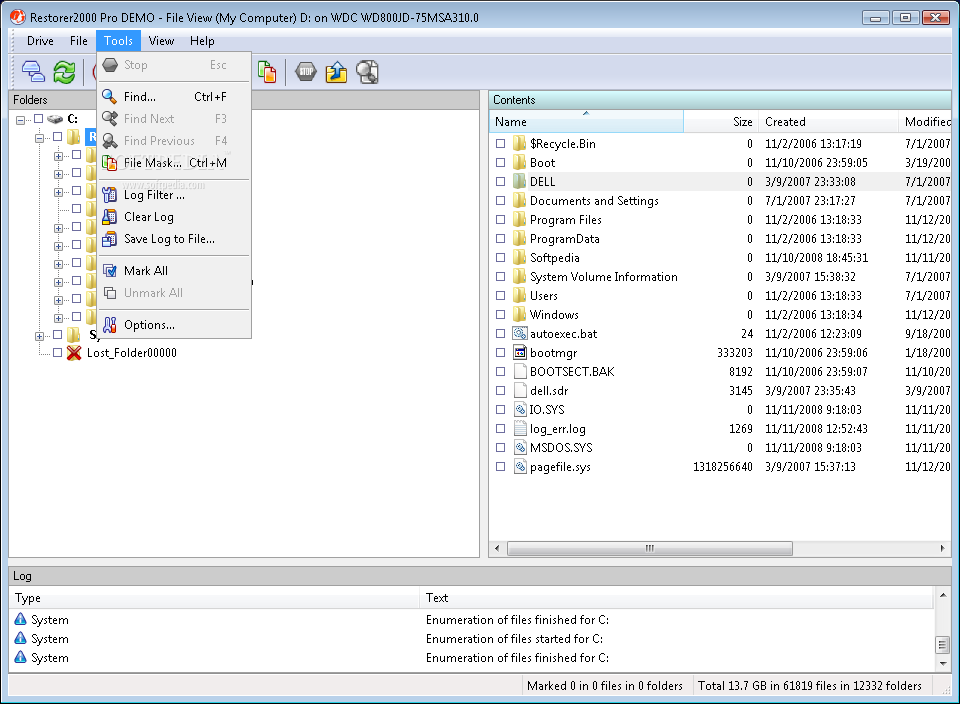Image resolution: width=960 pixels, height=704 pixels.
Task: Choose File Mask... from the Tools menu
Action: tap(174, 163)
